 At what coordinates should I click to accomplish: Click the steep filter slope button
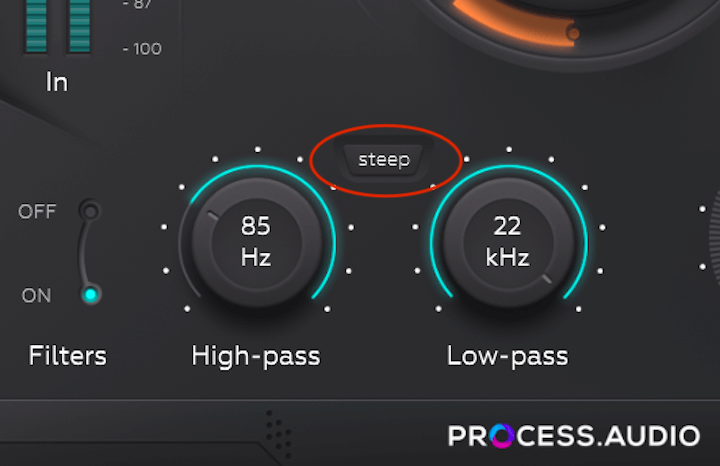384,160
